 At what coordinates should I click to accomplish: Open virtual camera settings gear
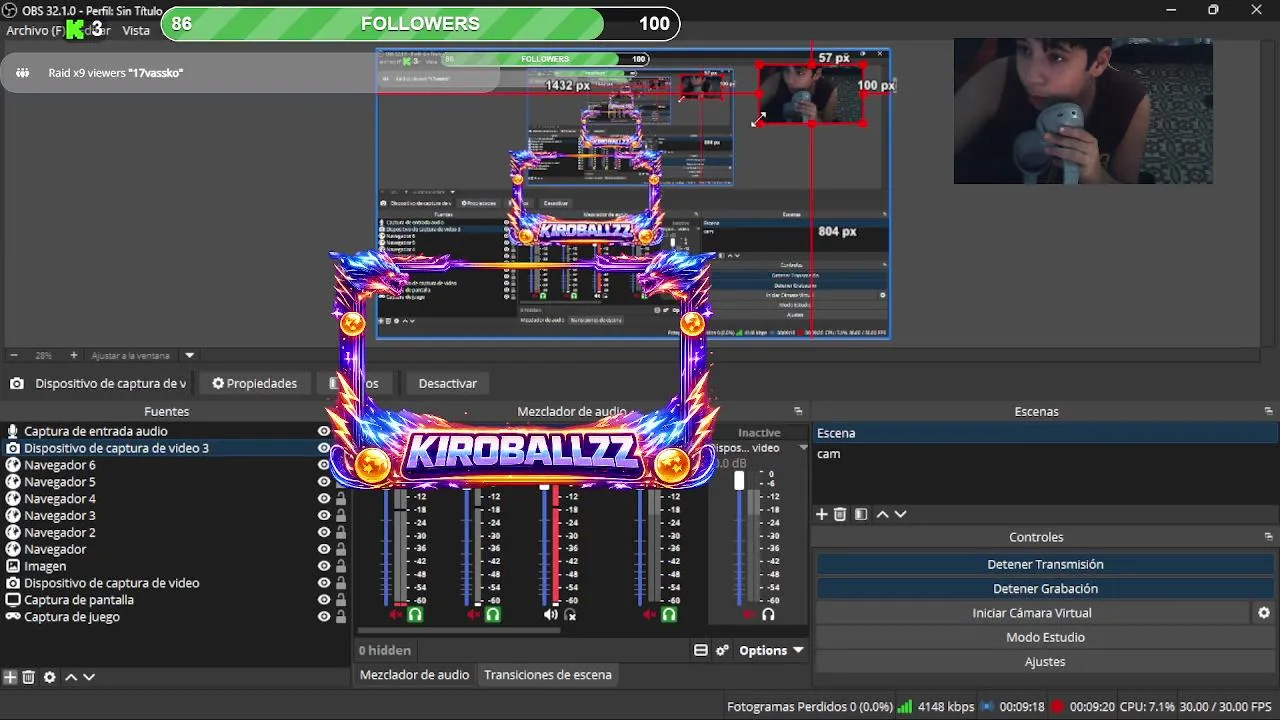(1264, 613)
